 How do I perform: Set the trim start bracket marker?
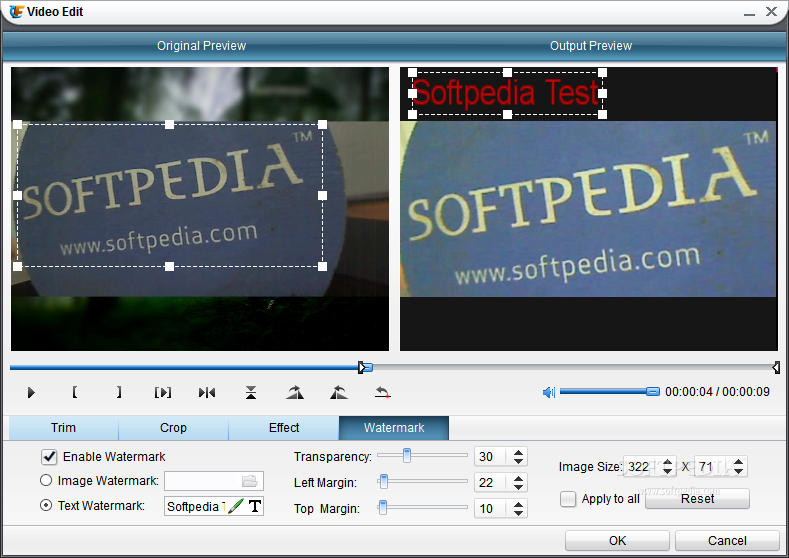coord(74,392)
